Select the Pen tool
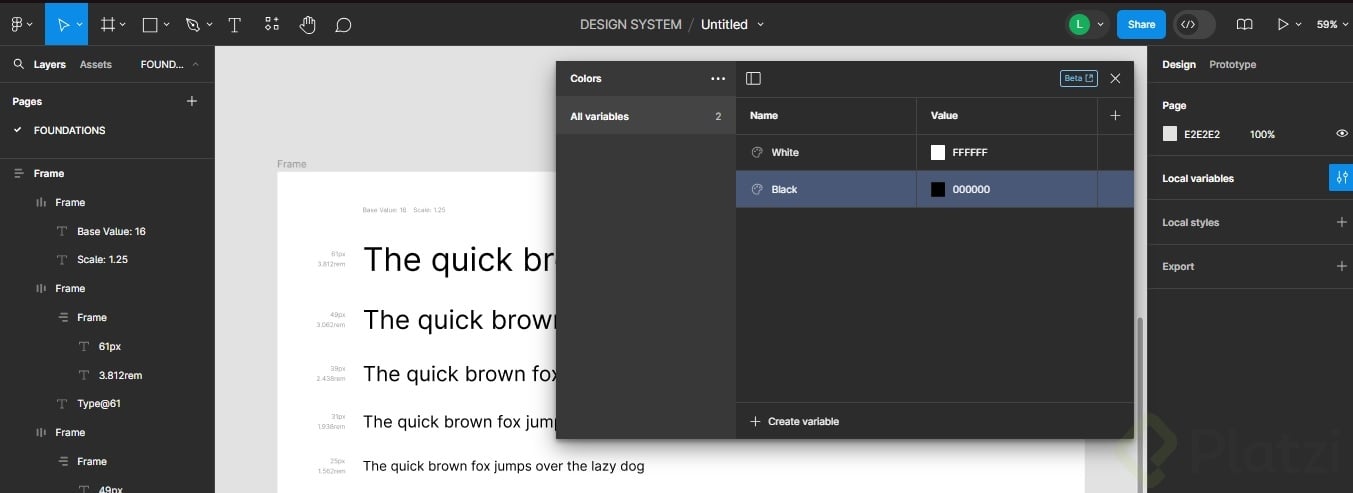Screen dimensions: 1353x493 coord(192,24)
